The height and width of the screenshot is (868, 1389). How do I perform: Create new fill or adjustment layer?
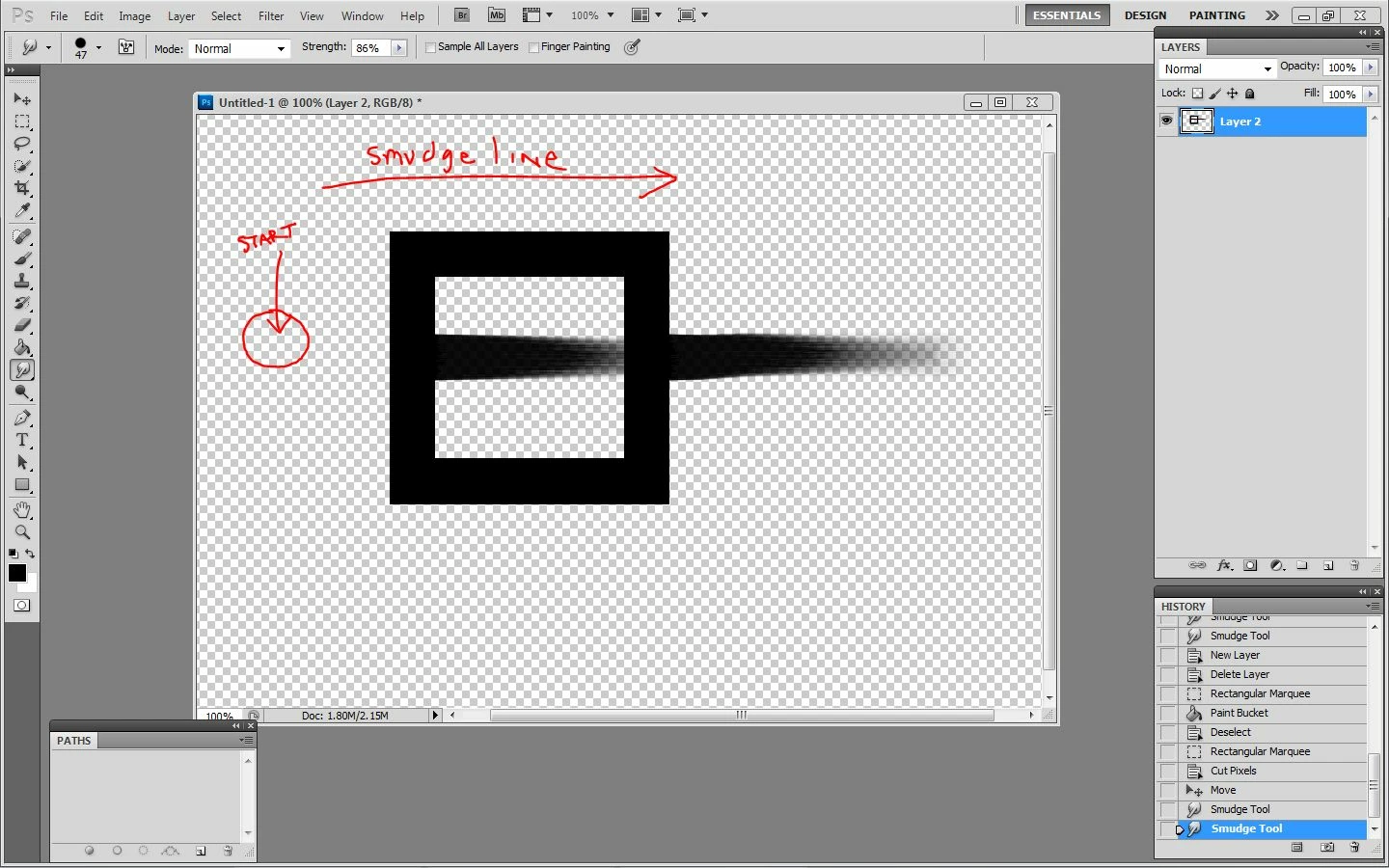[x=1277, y=566]
